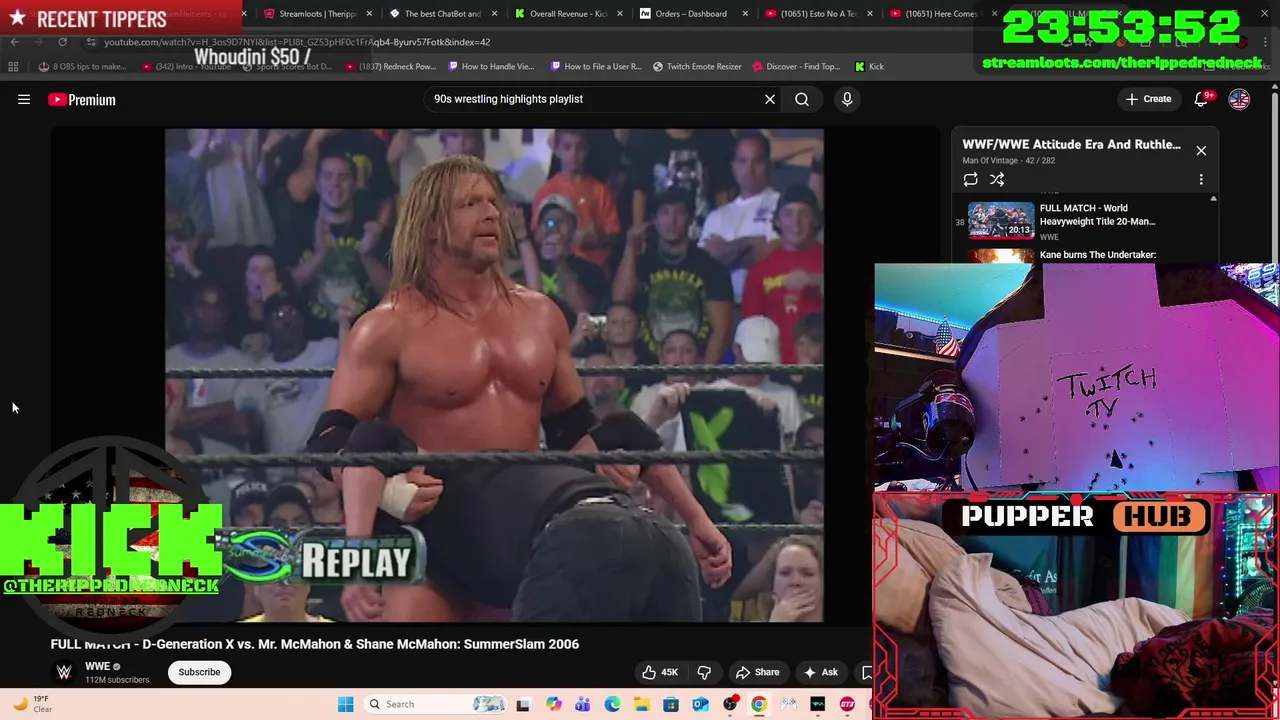Open OBS Studio from the taskbar

point(730,704)
